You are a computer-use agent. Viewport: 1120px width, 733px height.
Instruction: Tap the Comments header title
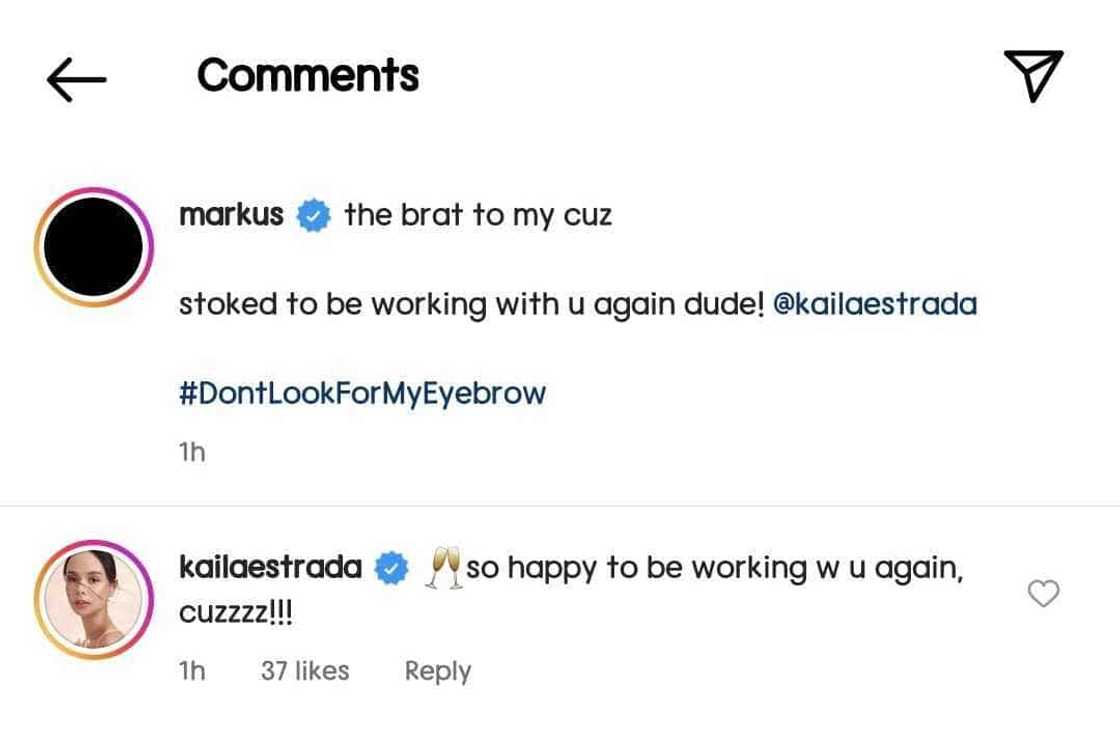point(307,75)
